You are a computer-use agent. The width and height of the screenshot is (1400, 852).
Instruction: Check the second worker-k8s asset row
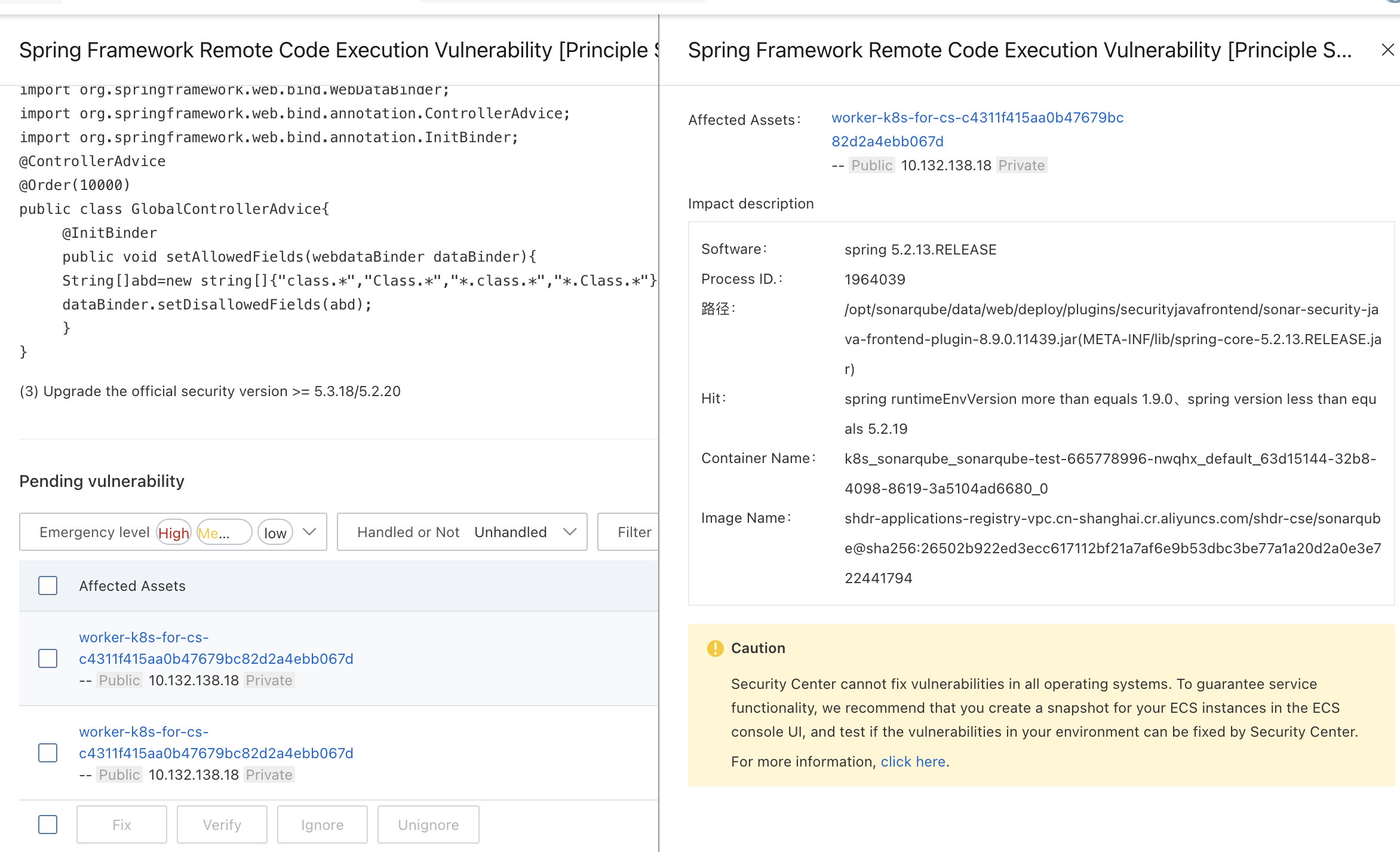[48, 753]
